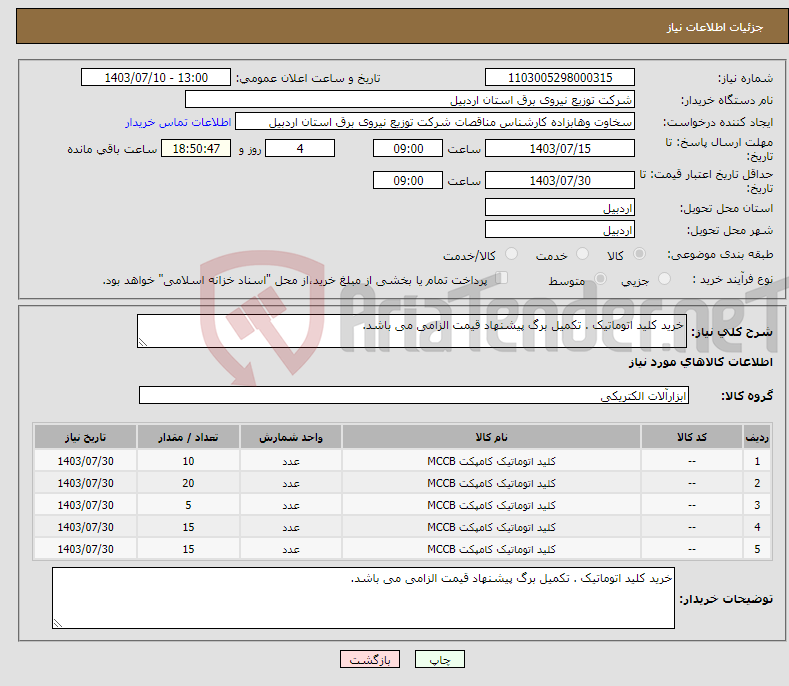
Task: Click the توضیحات خریدار text area
Action: coord(363,598)
